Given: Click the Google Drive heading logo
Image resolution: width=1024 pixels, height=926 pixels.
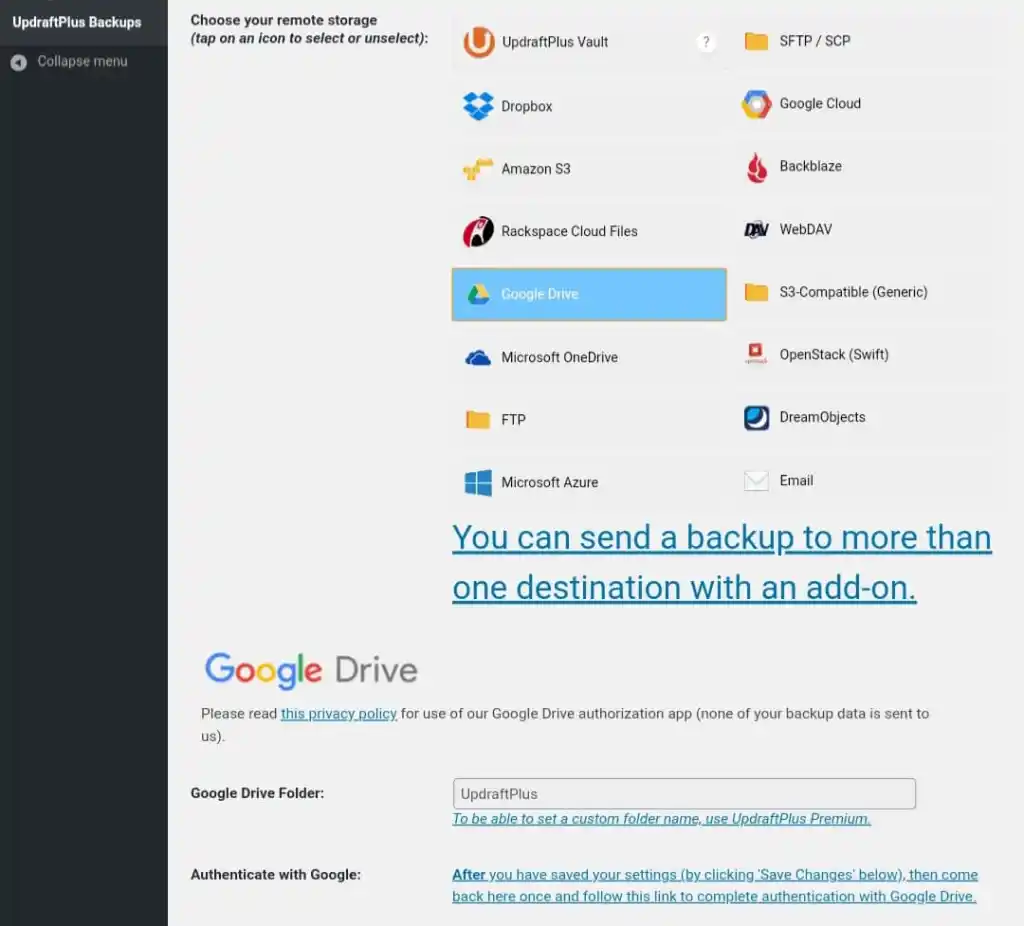Looking at the screenshot, I should 311,670.
